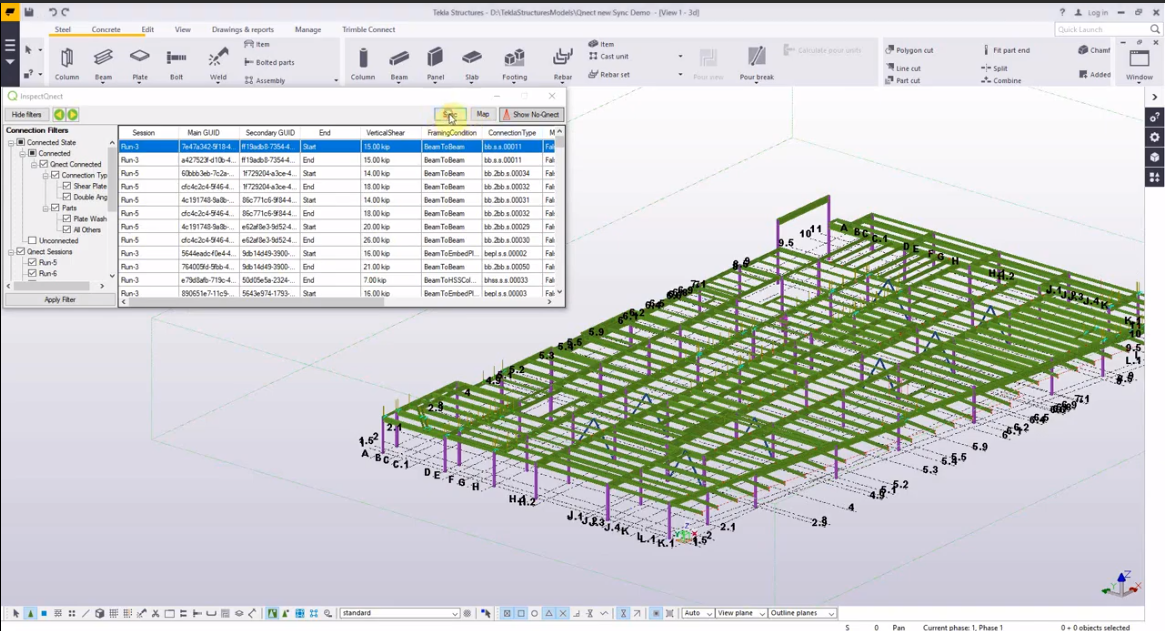Click the Apply Filter button

point(59,300)
